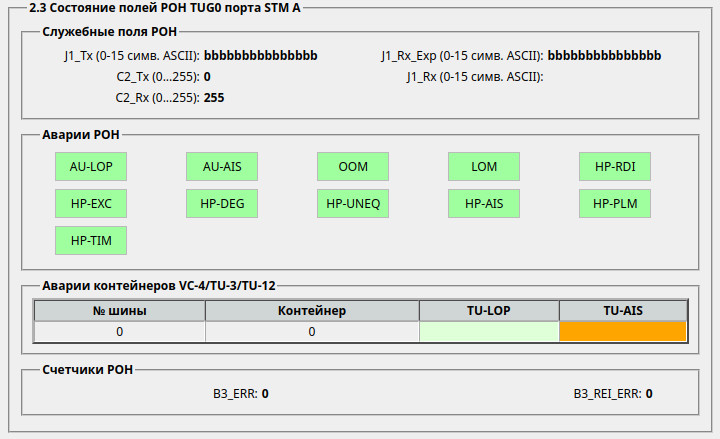Viewport: 720px width, 439px height.
Task: Click the '№ шины' column header
Action: [120, 311]
